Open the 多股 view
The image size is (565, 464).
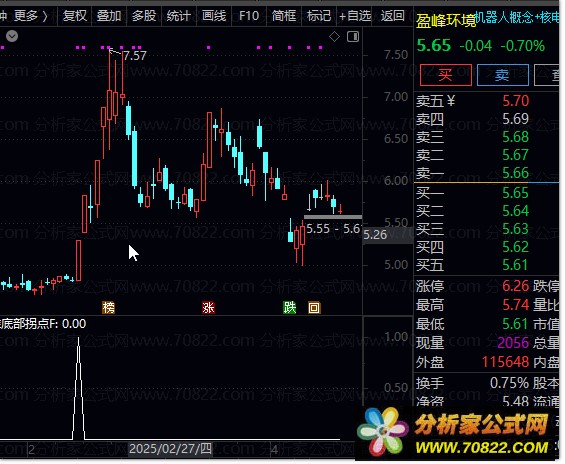point(143,16)
